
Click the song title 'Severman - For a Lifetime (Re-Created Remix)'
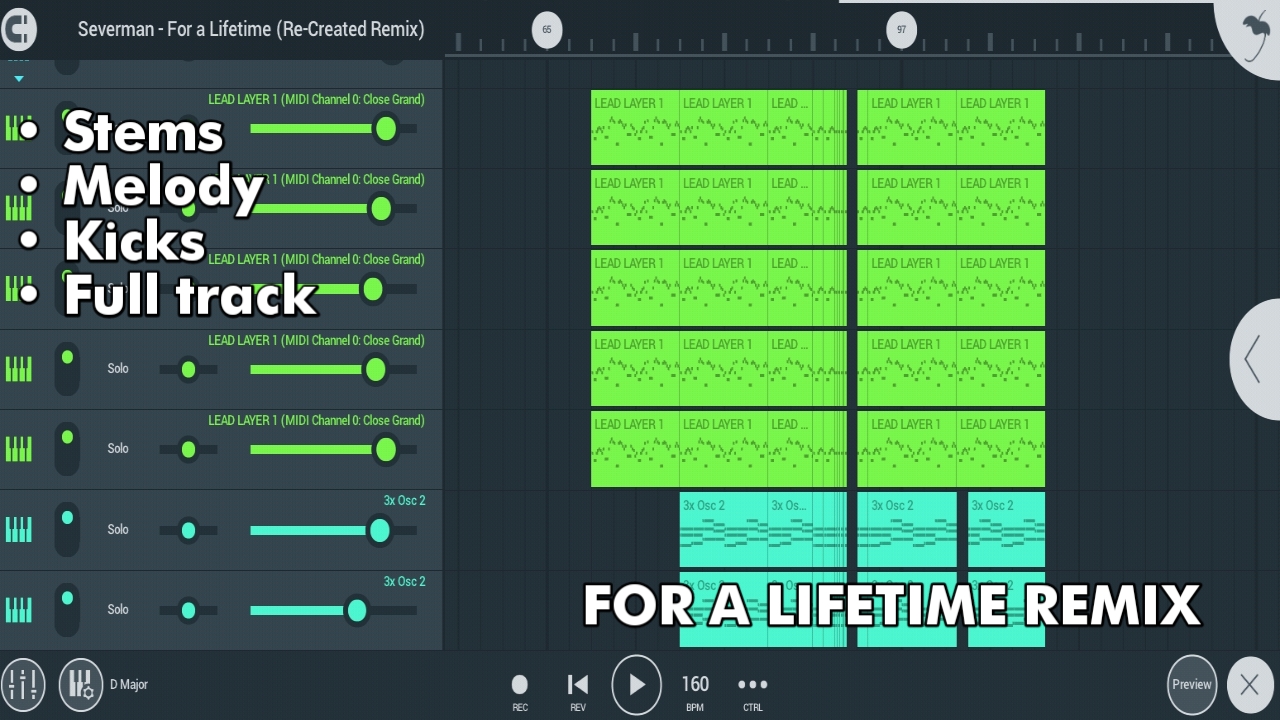point(251,29)
